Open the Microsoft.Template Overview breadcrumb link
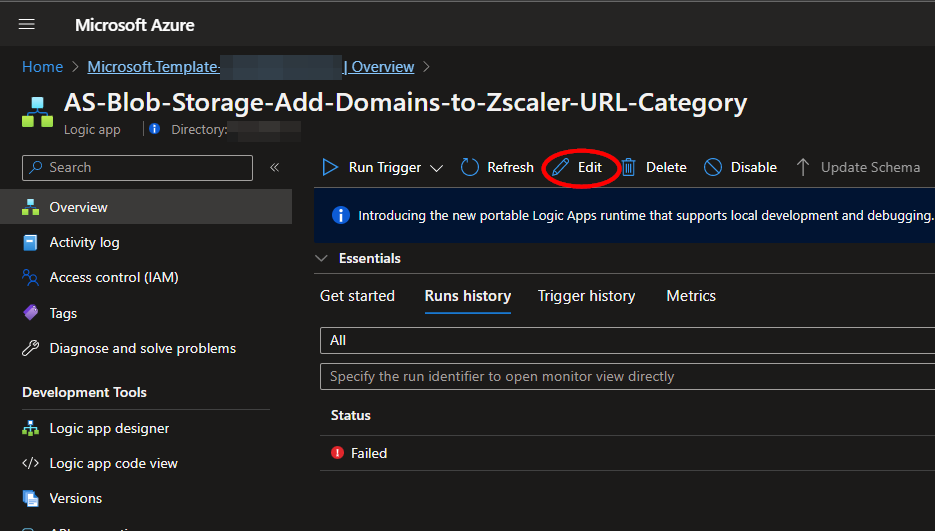Viewport: 935px width, 531px height. (x=250, y=67)
